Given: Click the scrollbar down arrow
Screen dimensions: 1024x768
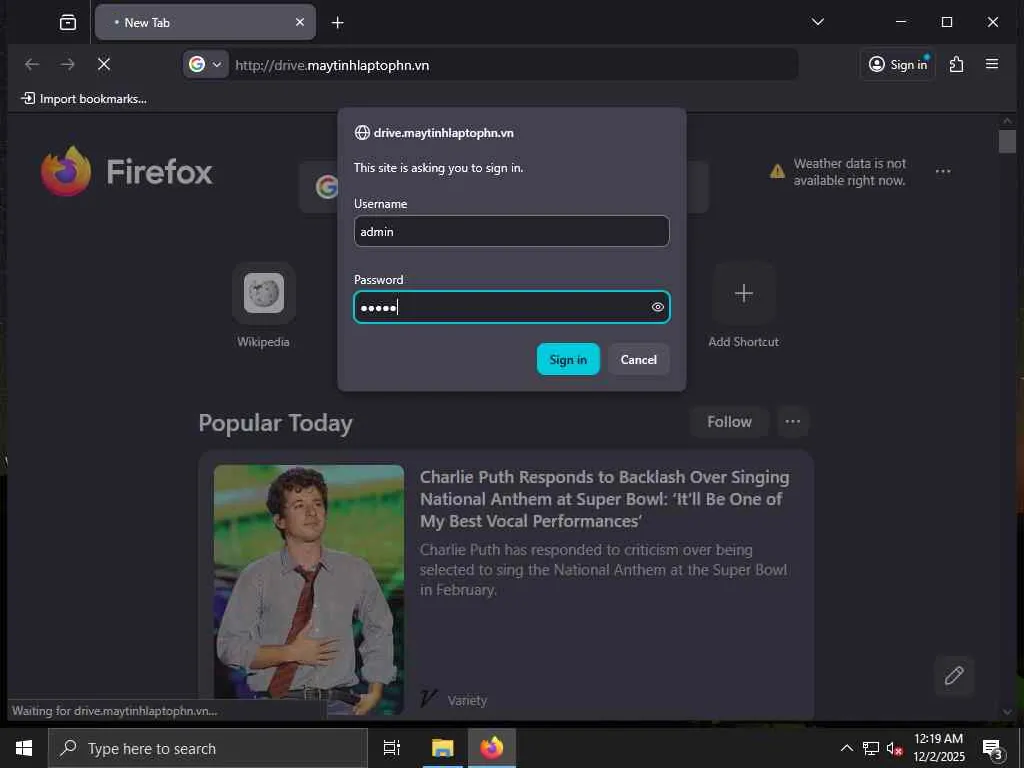Looking at the screenshot, I should tap(1007, 711).
